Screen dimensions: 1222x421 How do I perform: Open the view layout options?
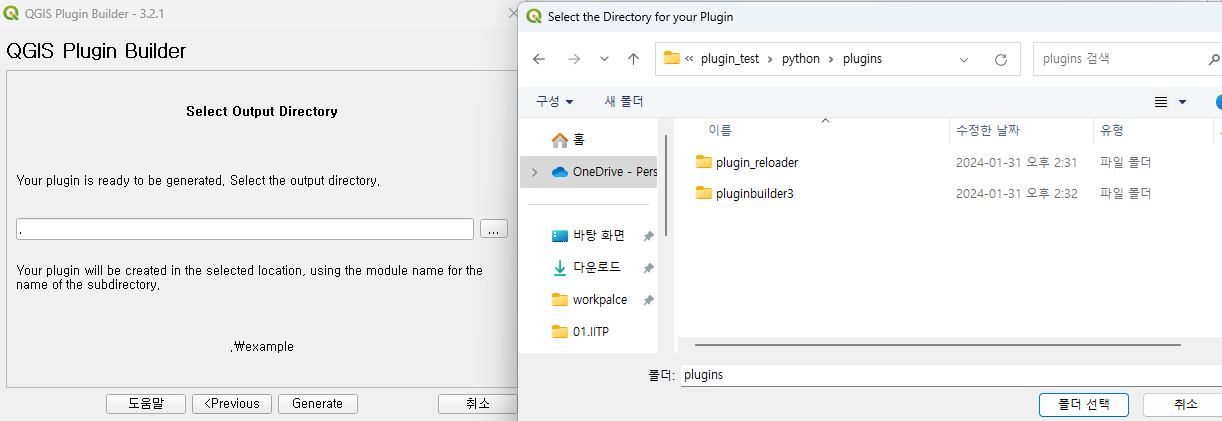1161,102
